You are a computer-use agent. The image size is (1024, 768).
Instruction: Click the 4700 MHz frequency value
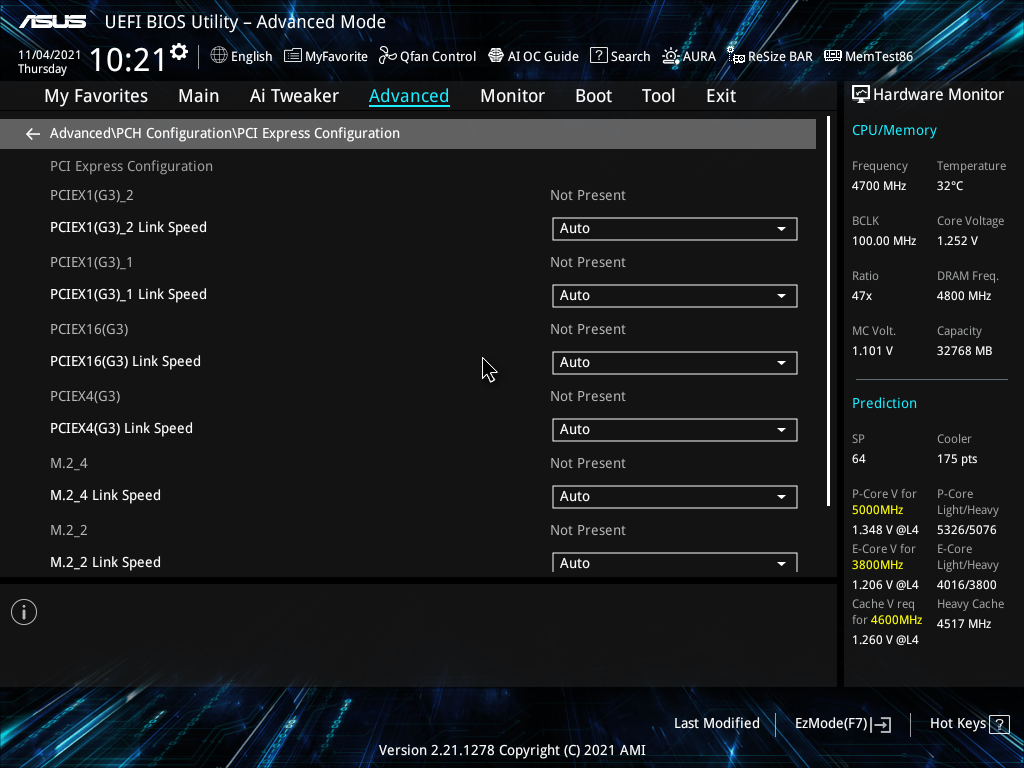tap(879, 186)
